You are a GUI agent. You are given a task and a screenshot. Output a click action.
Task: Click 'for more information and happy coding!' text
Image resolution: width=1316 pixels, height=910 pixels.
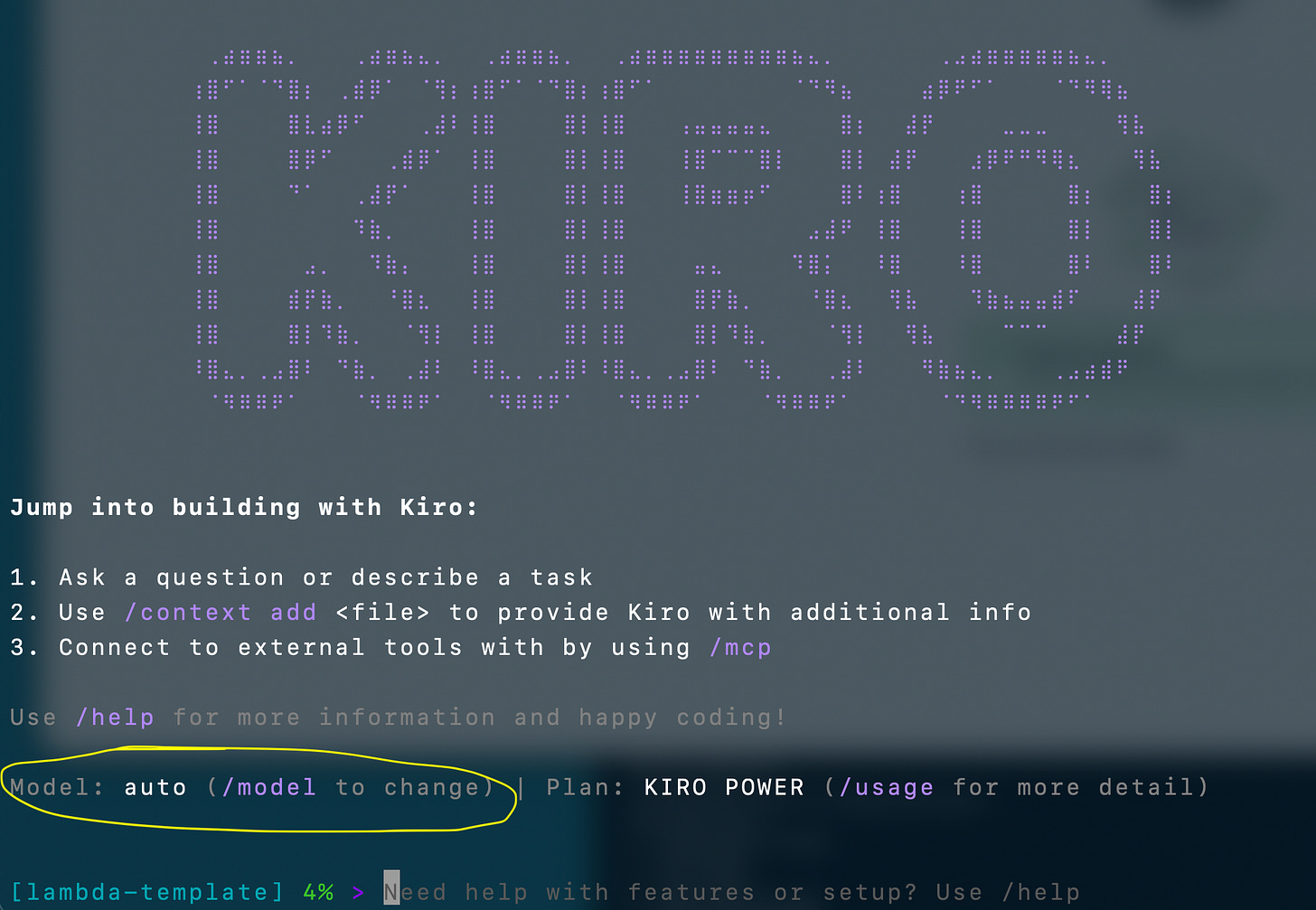pyautogui.click(x=480, y=718)
